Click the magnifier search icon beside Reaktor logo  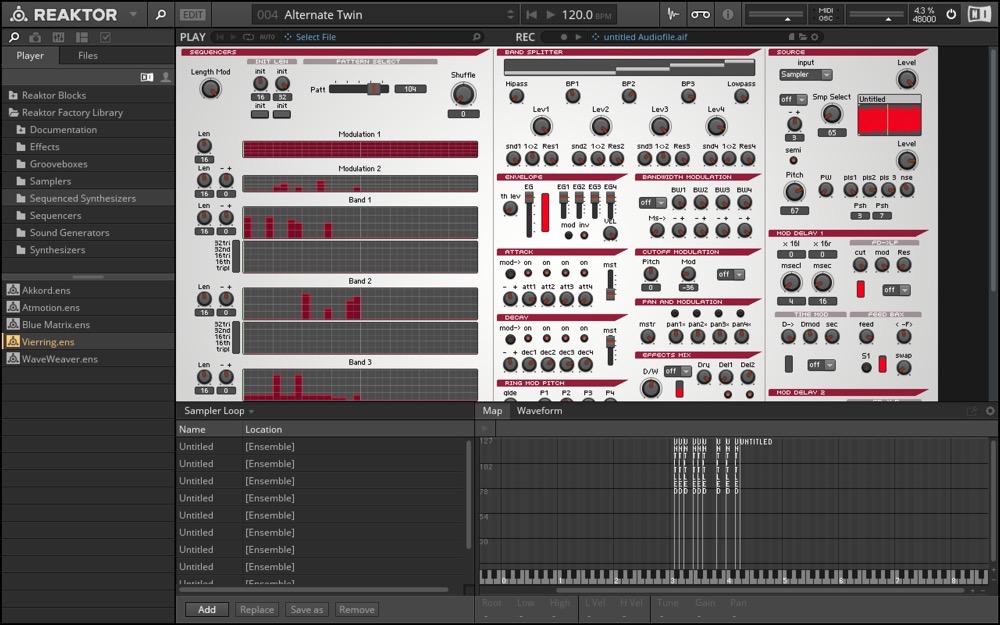(161, 14)
